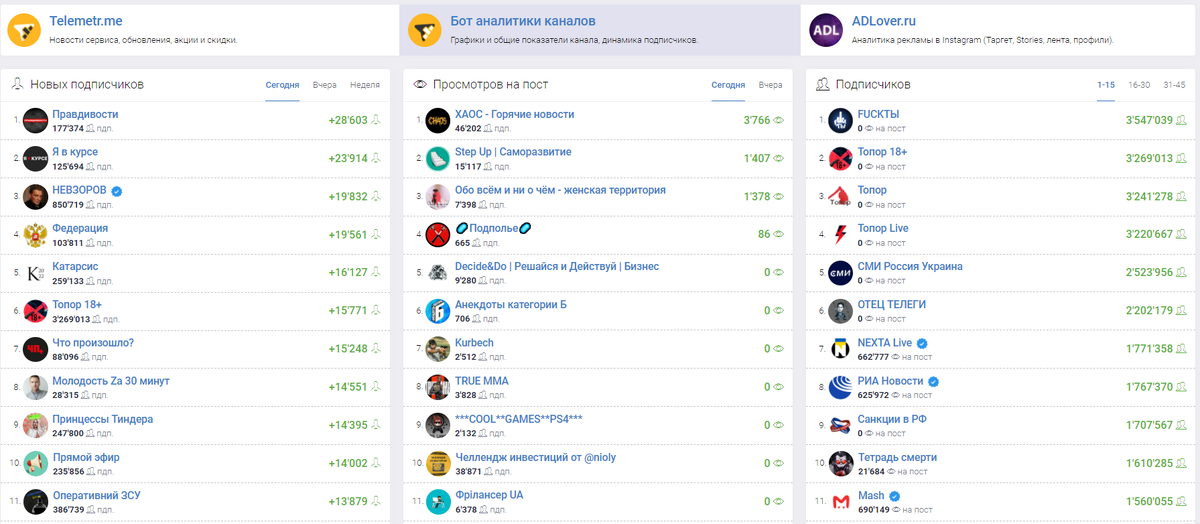The width and height of the screenshot is (1200, 524).
Task: Switch new subscribers panel to Сегодня
Action: pos(282,85)
